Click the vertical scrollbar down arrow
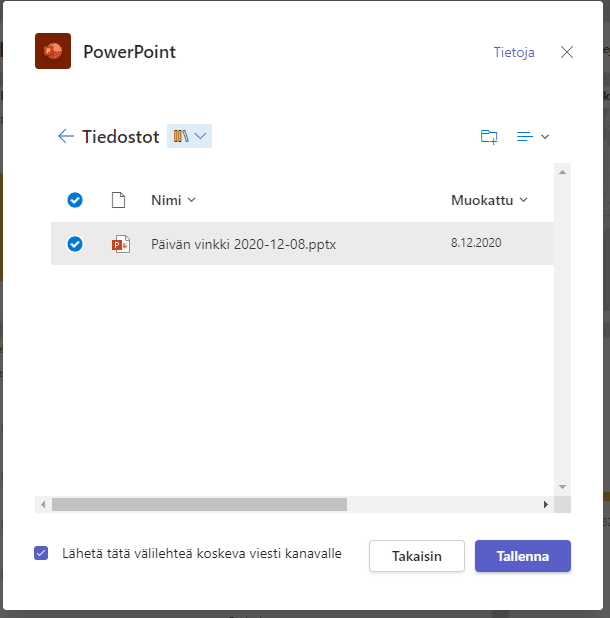Viewport: 610px width, 618px height. click(x=562, y=487)
